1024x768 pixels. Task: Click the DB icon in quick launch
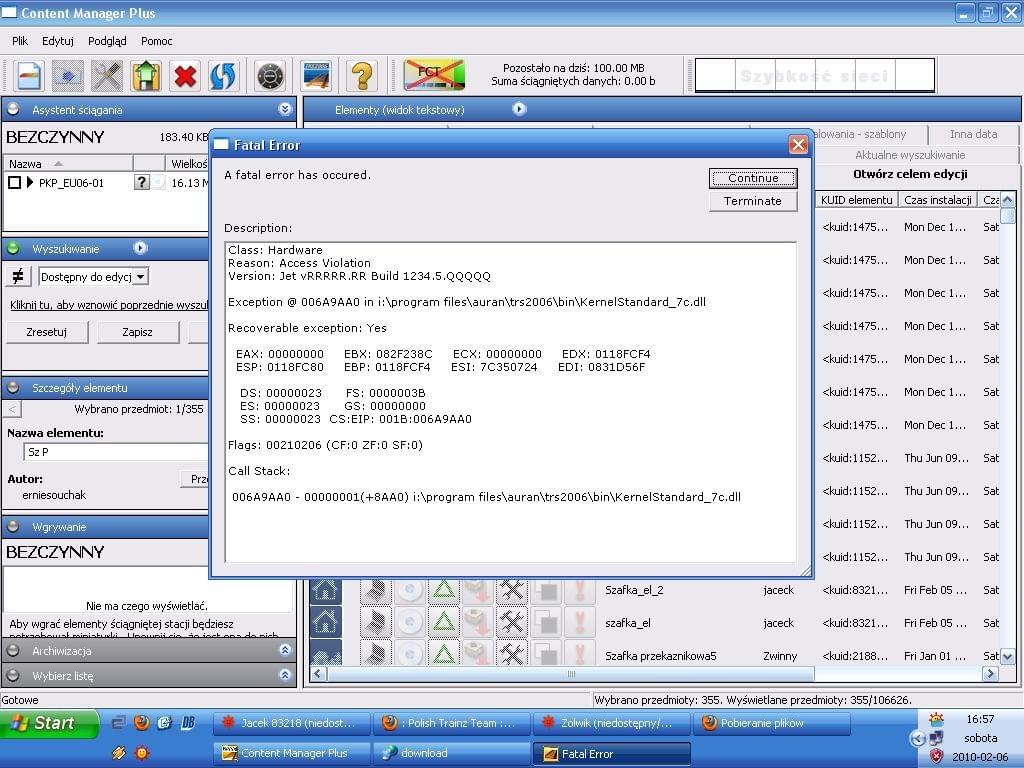click(x=188, y=722)
